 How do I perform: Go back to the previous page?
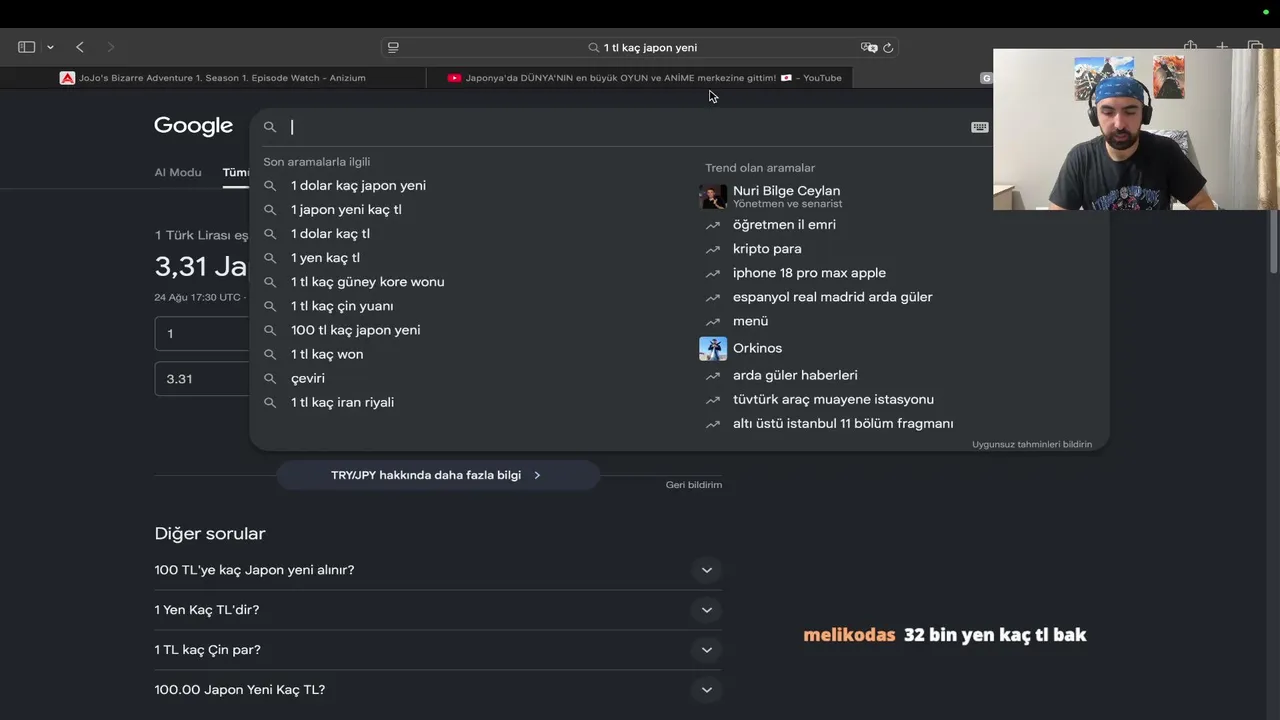80,47
